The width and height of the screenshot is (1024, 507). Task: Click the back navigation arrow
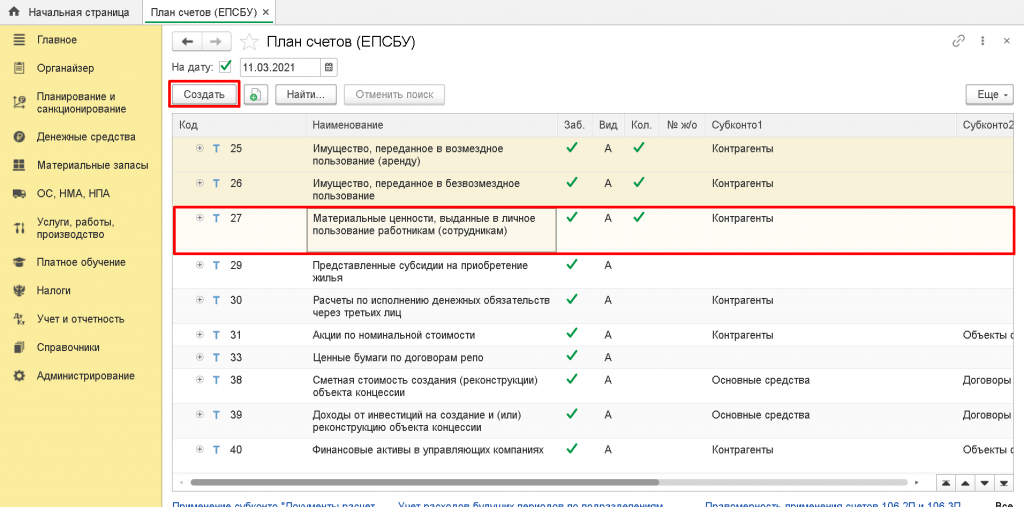[x=187, y=41]
